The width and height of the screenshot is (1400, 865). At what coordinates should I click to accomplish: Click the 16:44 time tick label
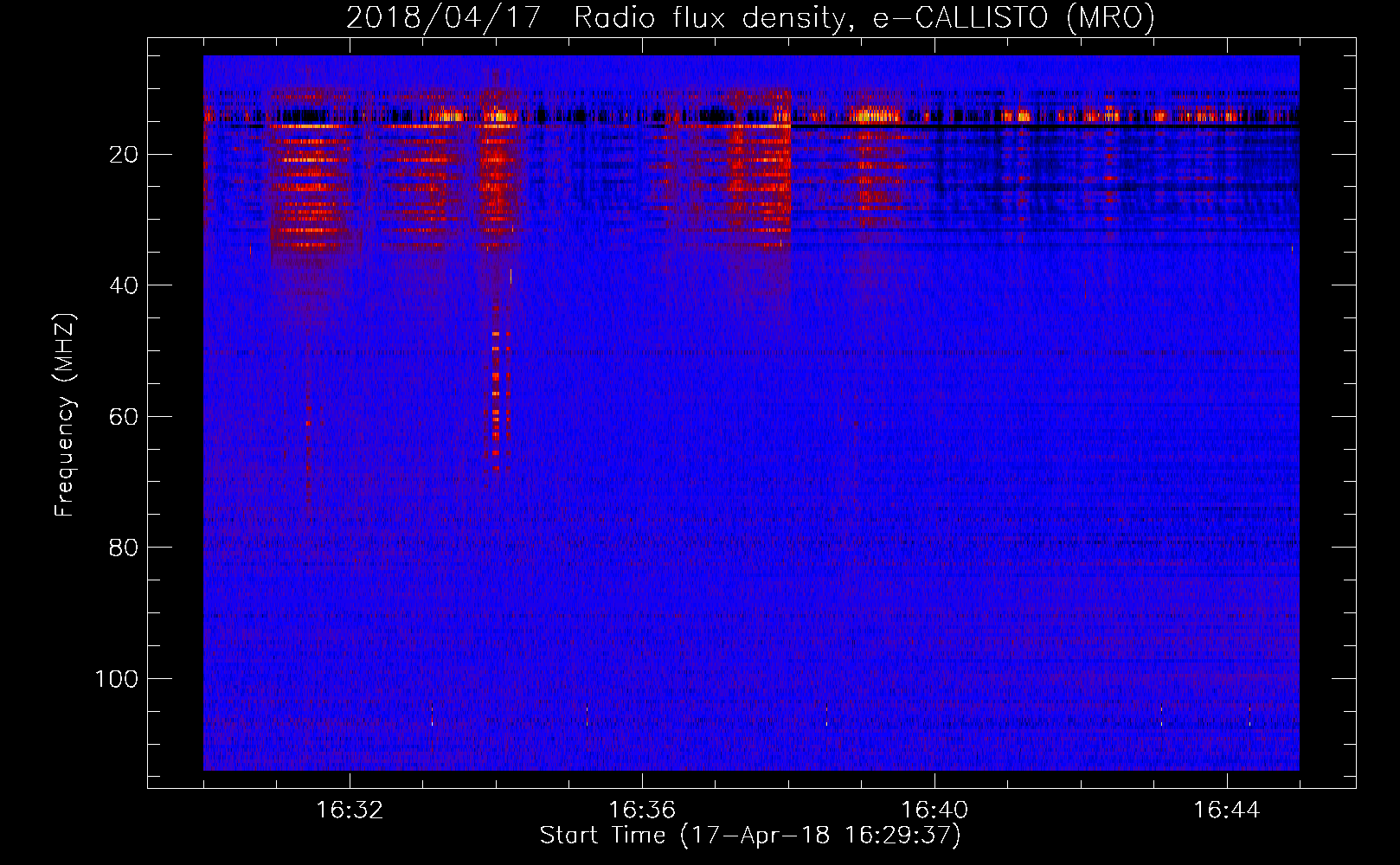tap(1227, 811)
